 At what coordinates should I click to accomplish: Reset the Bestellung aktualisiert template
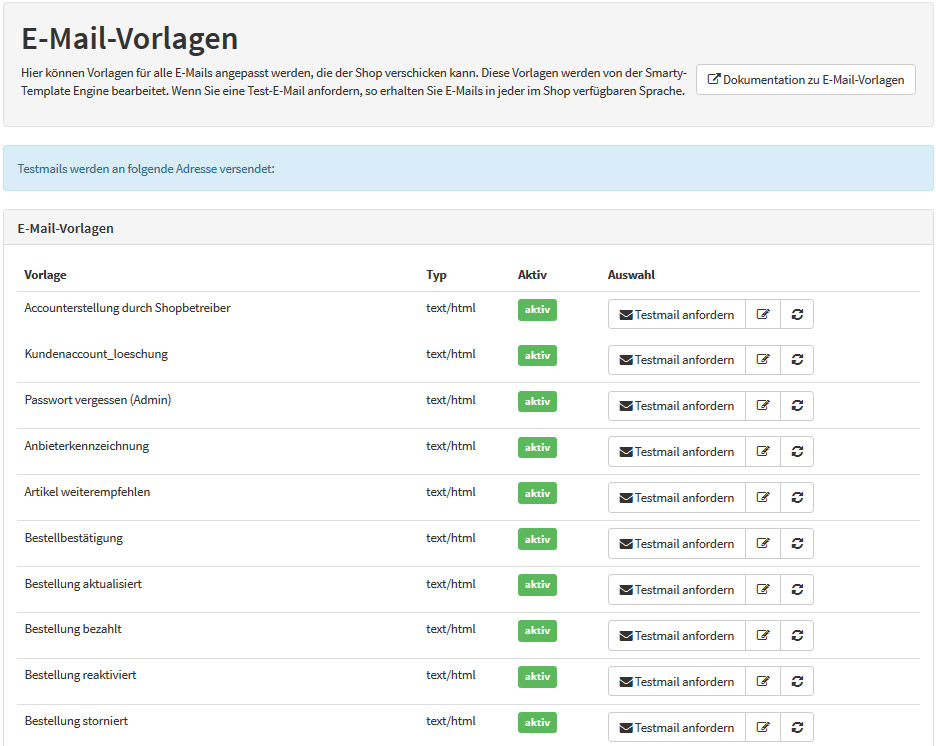tap(797, 590)
